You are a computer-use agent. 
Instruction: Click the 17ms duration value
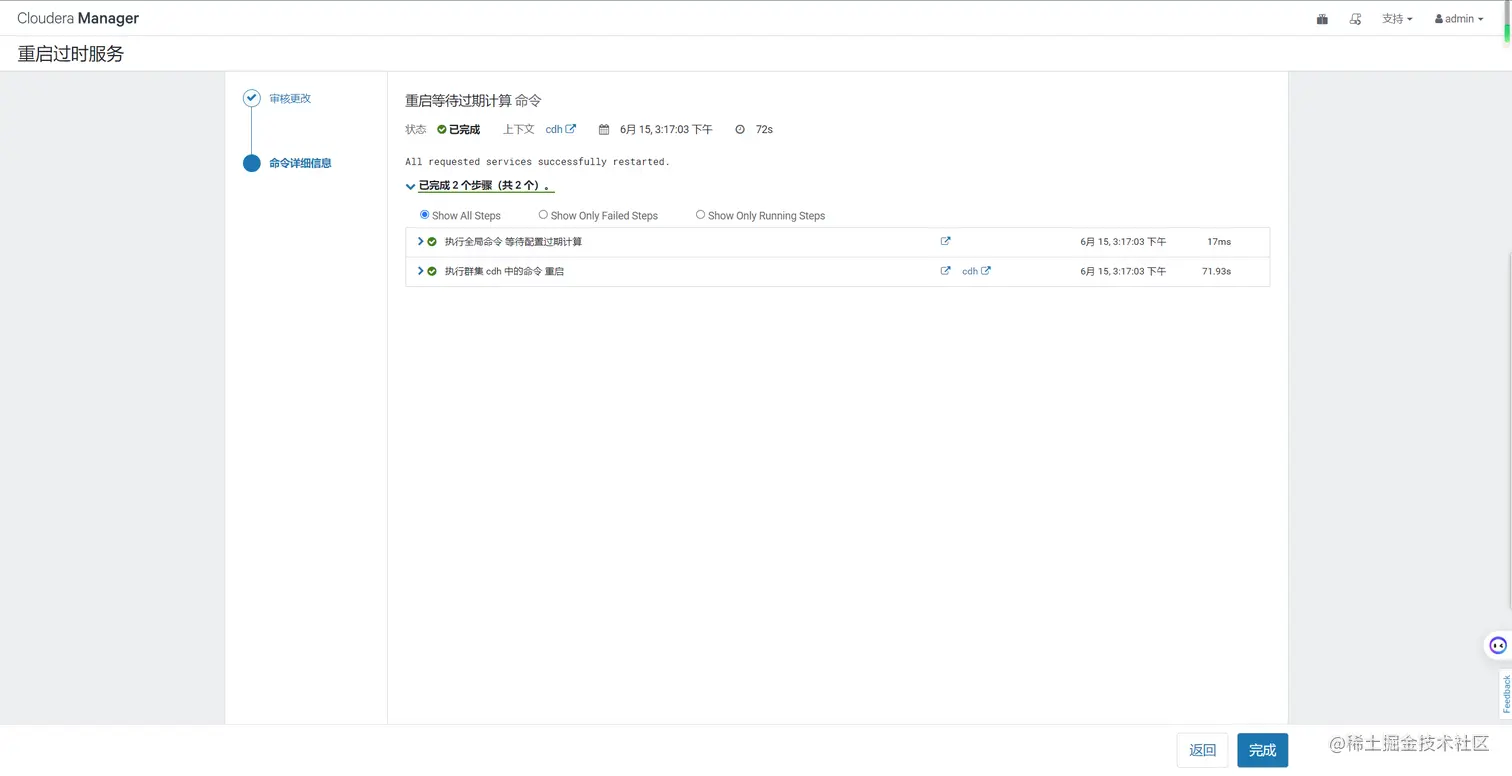pyautogui.click(x=1219, y=242)
